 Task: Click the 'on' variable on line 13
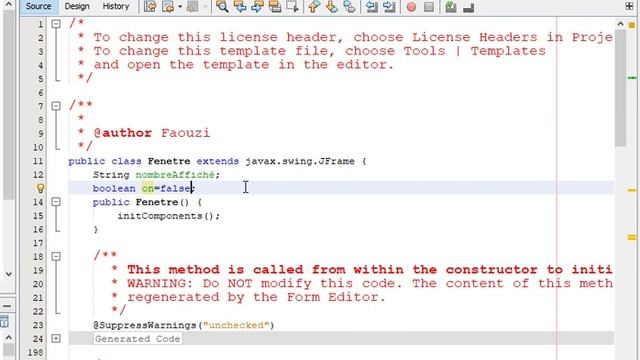coord(148,189)
